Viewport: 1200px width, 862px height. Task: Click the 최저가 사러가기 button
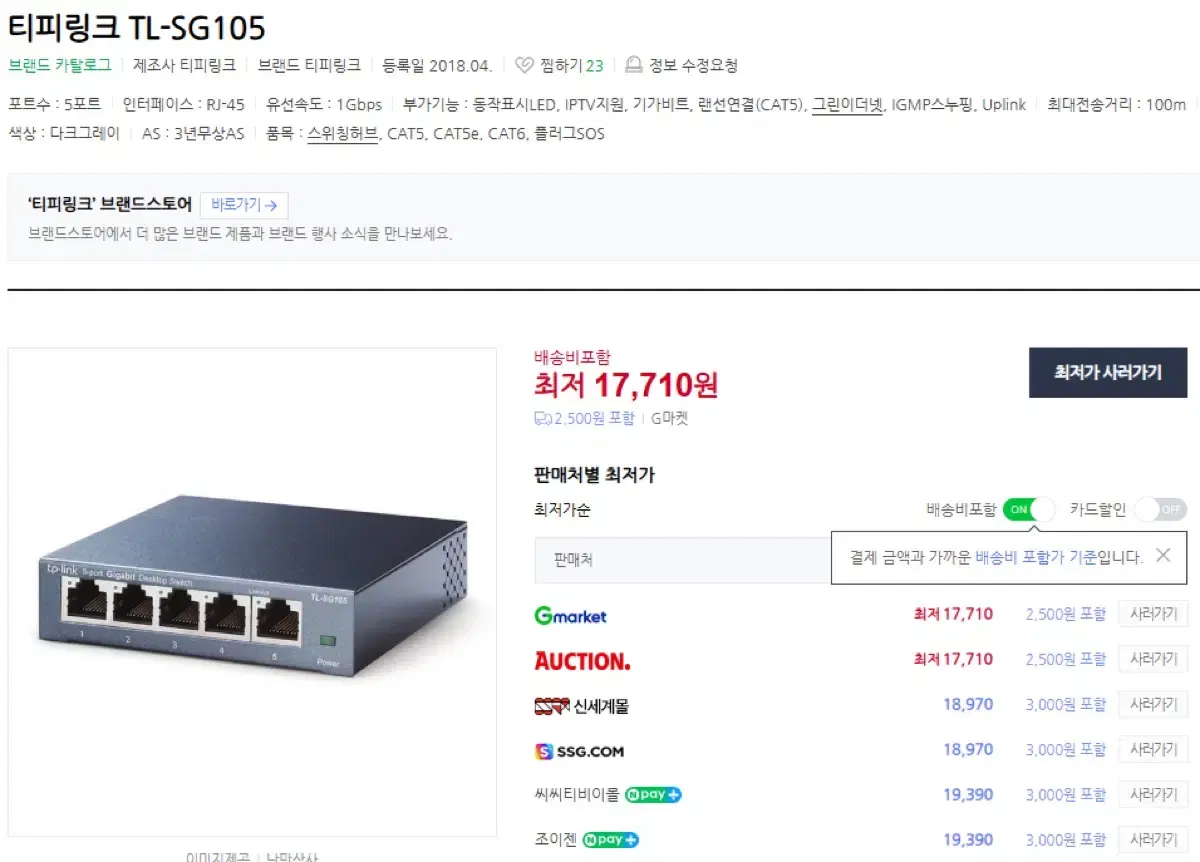(x=1108, y=373)
